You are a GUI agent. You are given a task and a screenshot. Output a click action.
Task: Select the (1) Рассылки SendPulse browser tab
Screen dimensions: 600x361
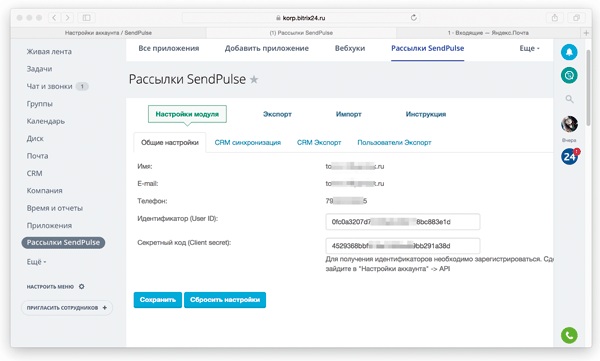[x=301, y=33]
